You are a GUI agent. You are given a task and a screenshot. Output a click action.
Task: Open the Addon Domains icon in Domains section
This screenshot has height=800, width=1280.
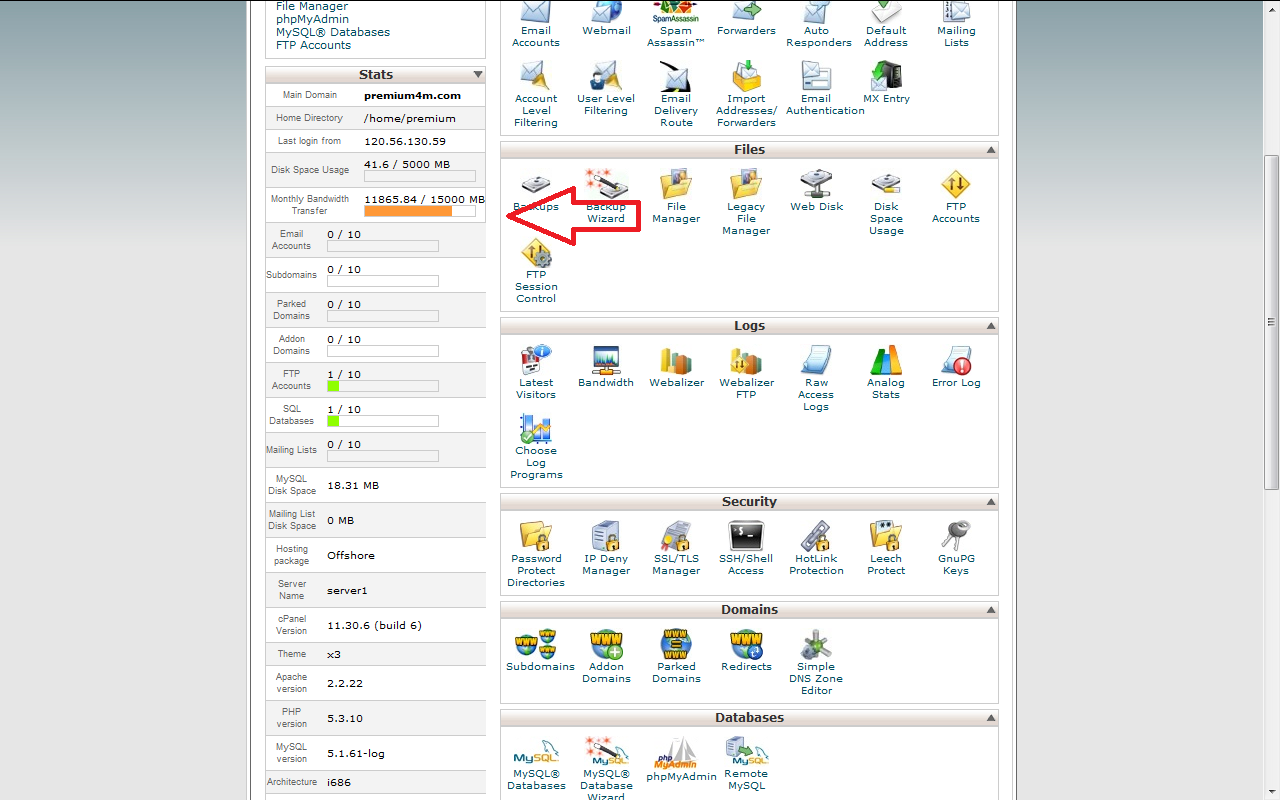tap(606, 644)
